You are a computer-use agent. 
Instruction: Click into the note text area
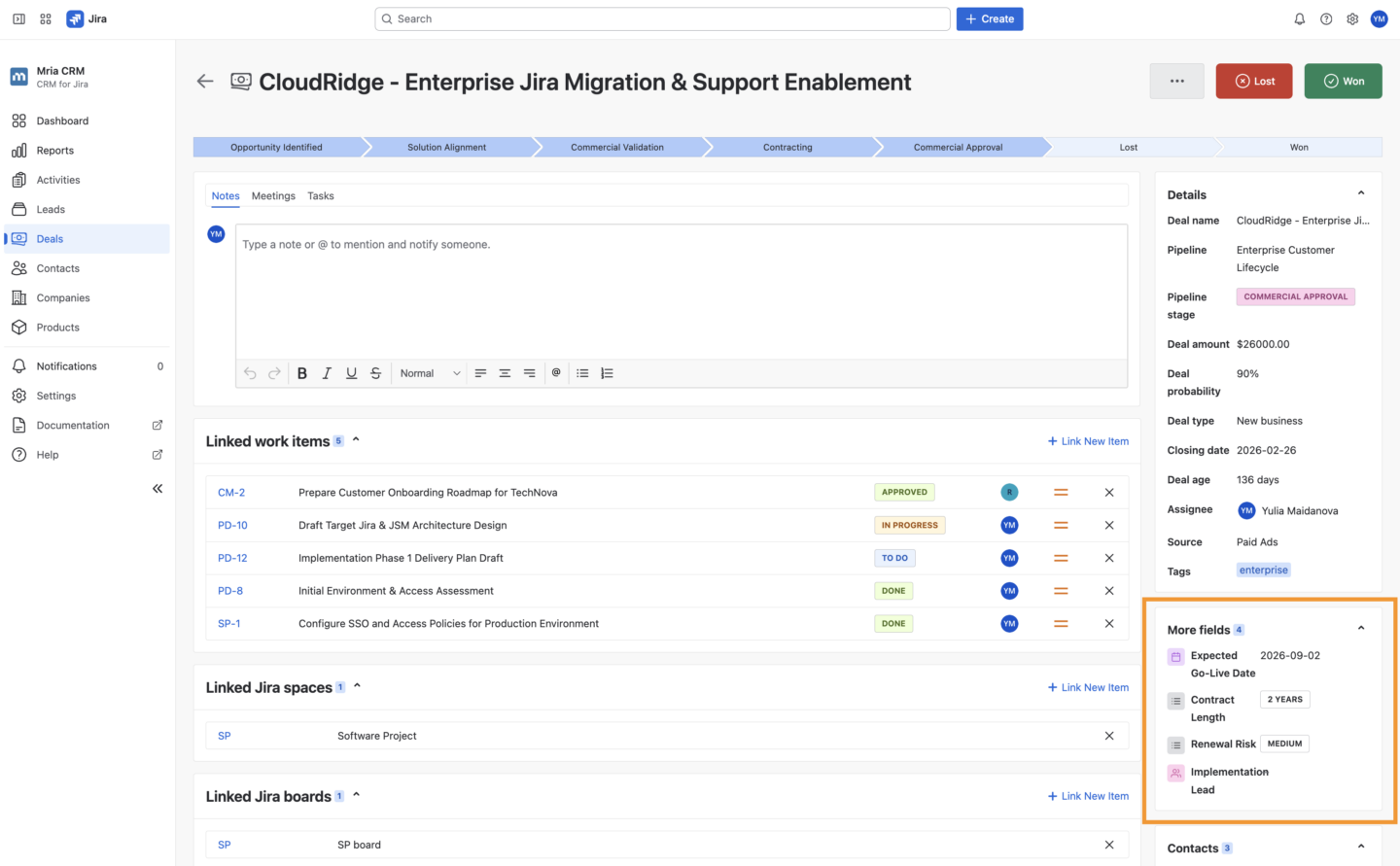coord(682,292)
